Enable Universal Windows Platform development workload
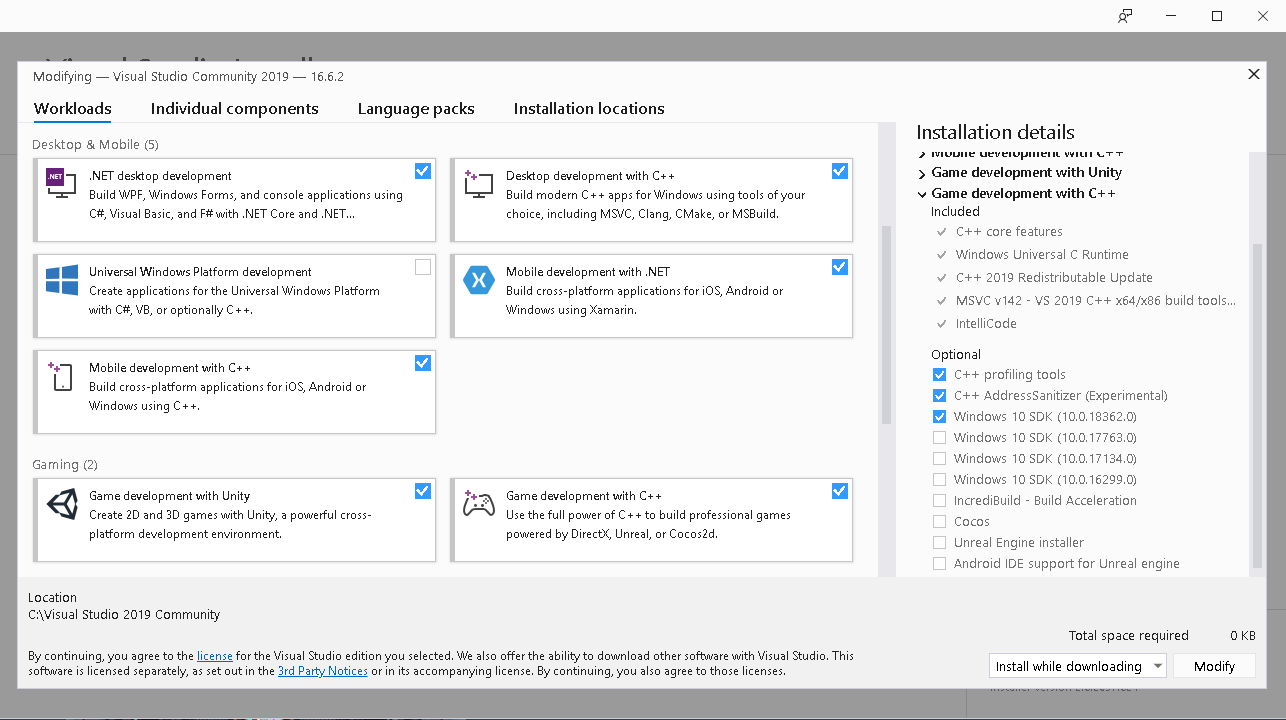 click(x=423, y=267)
